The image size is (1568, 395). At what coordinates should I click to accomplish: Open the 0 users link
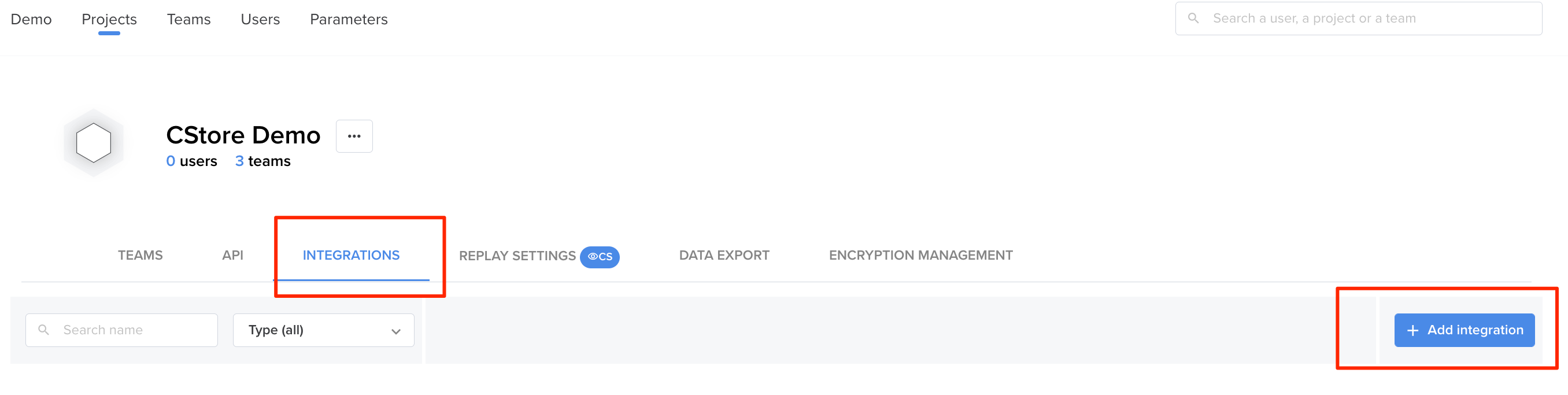pyautogui.click(x=191, y=161)
